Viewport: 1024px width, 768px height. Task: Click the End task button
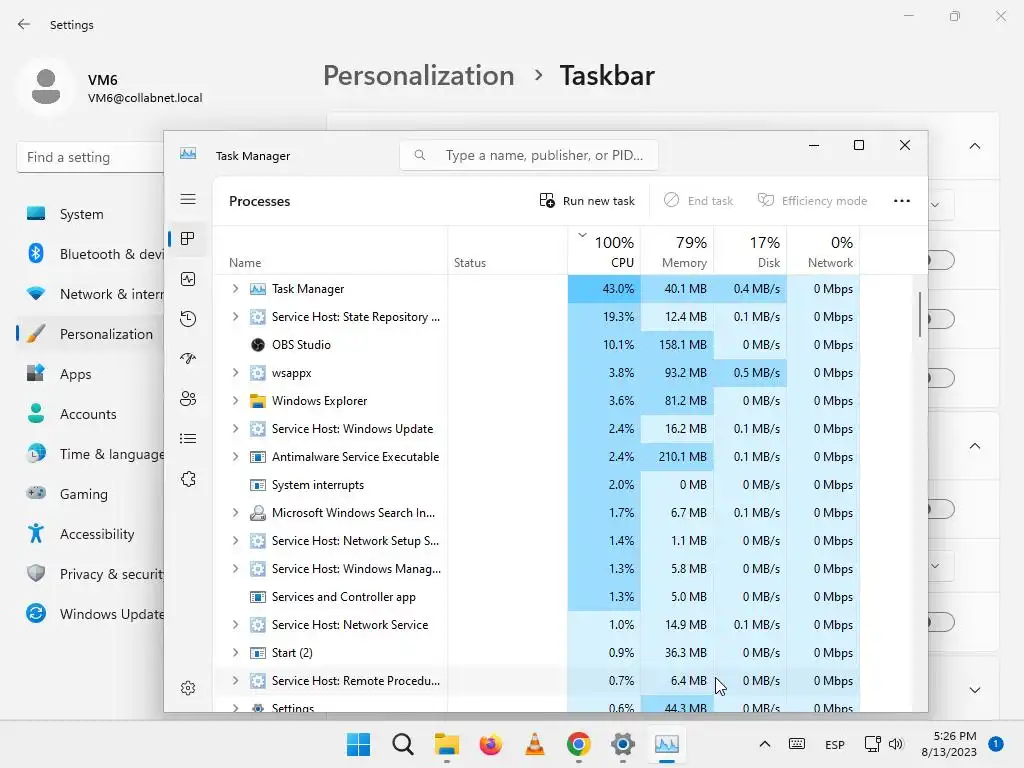(x=698, y=200)
